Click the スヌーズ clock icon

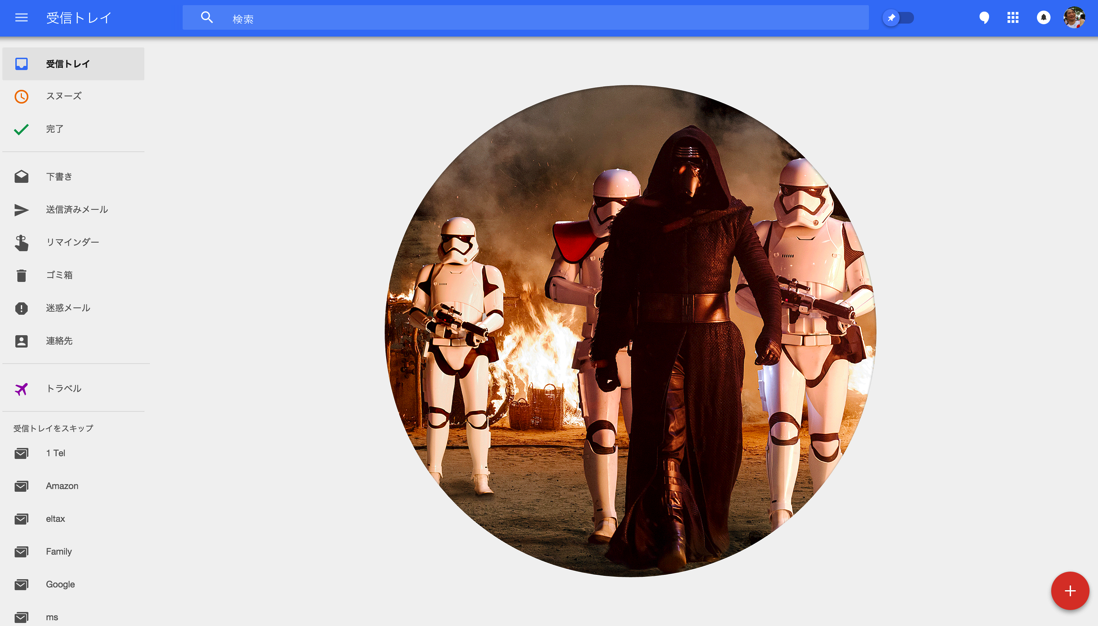22,97
